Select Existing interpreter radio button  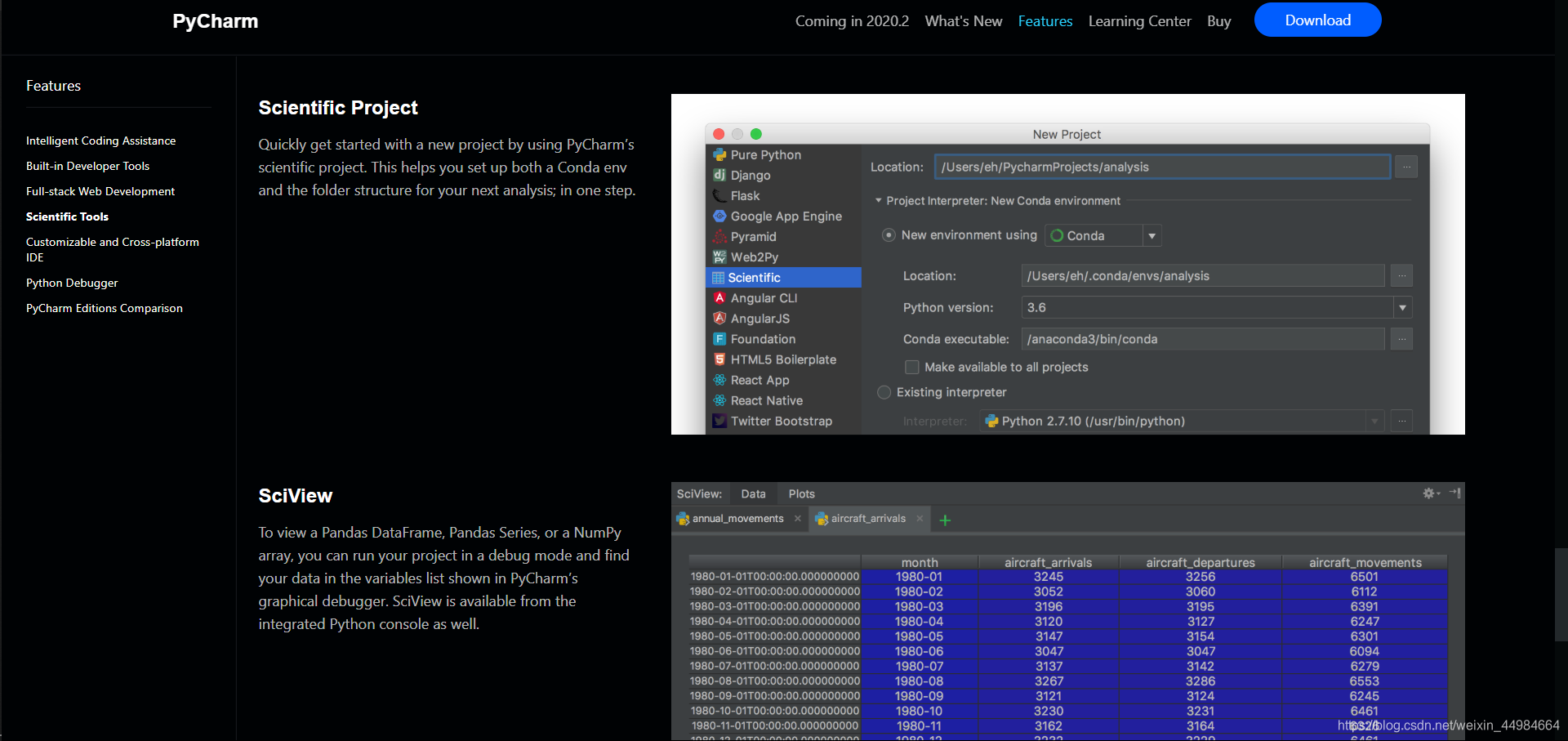pos(884,392)
